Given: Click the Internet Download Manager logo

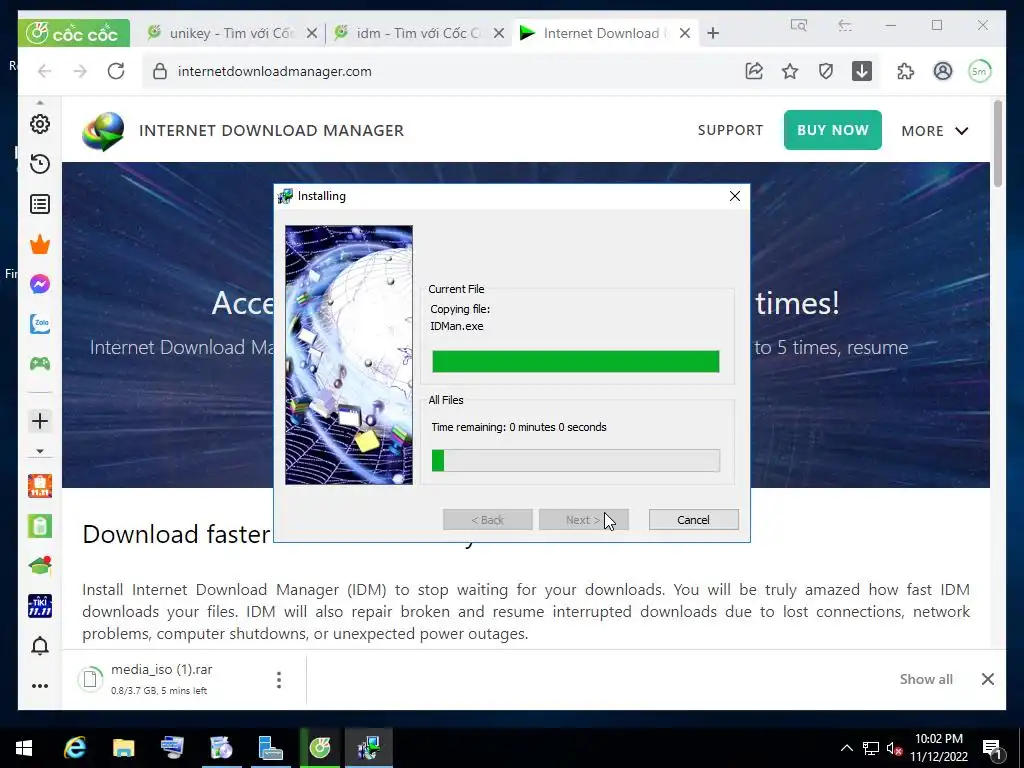Looking at the screenshot, I should tap(103, 131).
